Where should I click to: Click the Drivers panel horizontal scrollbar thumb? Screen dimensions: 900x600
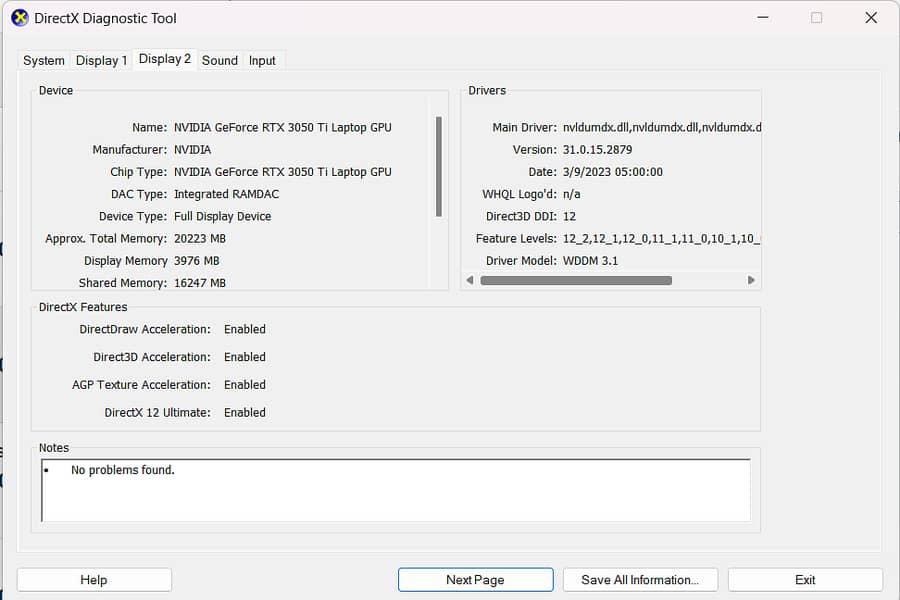pyautogui.click(x=576, y=281)
